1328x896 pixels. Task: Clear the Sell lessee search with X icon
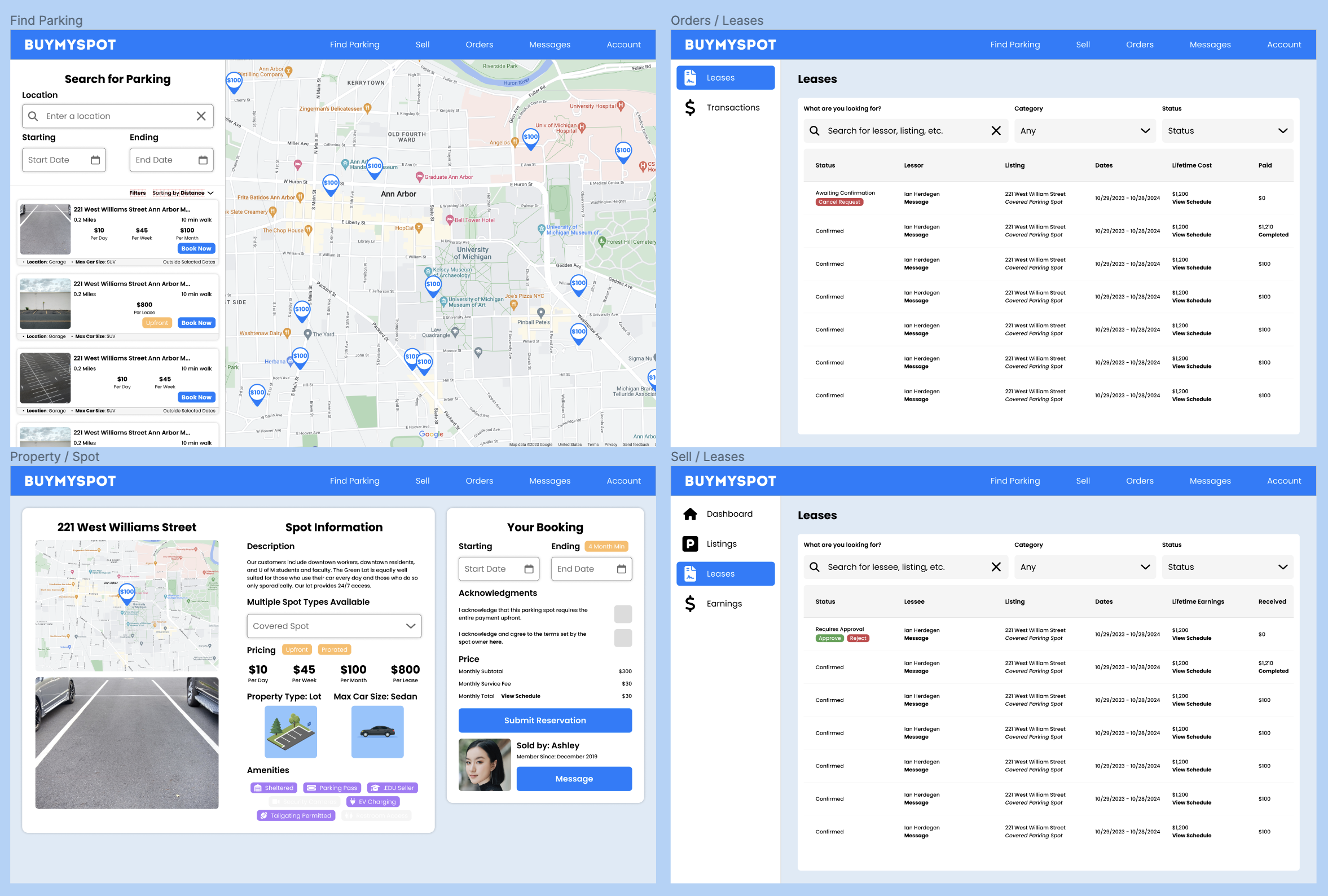point(996,567)
